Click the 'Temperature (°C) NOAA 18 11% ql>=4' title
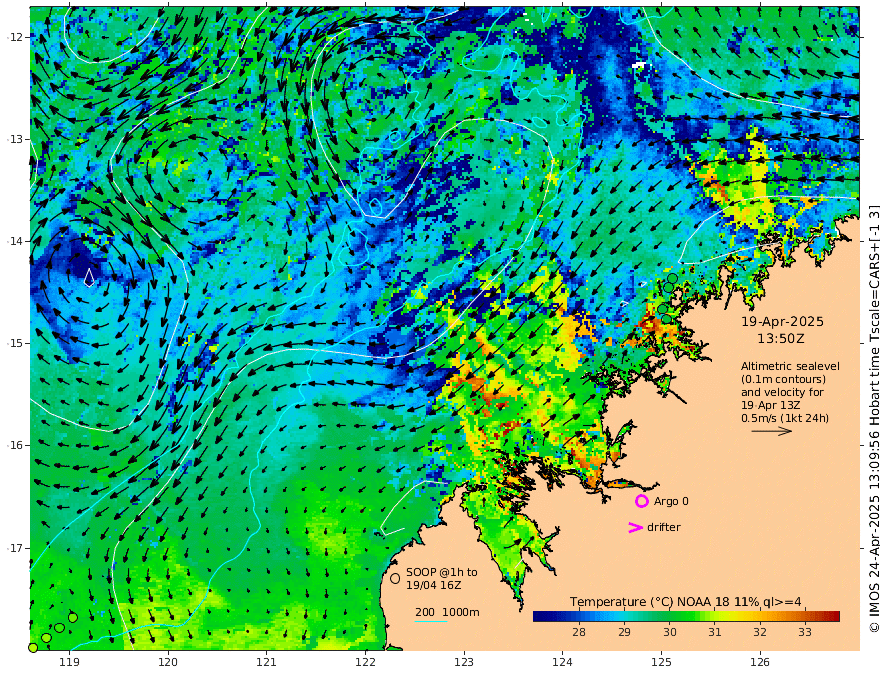 click(x=686, y=602)
